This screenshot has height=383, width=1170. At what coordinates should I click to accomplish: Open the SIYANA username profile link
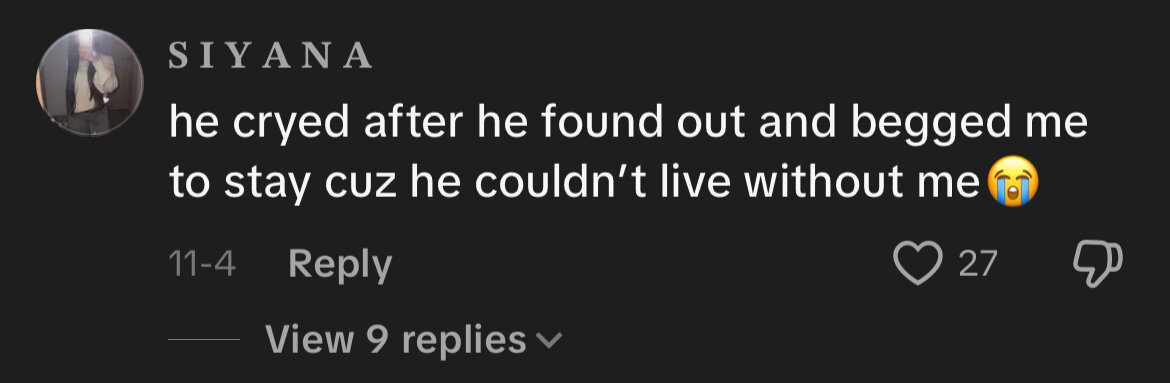coord(270,55)
